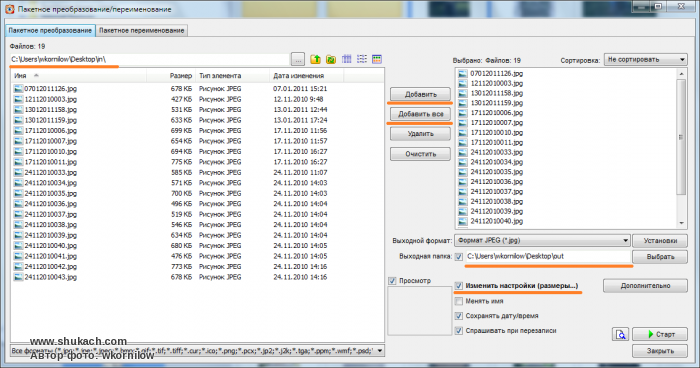This screenshot has height=368, width=700.
Task: Select 17112010006.jpg in the source list
Action: [x=50, y=131]
